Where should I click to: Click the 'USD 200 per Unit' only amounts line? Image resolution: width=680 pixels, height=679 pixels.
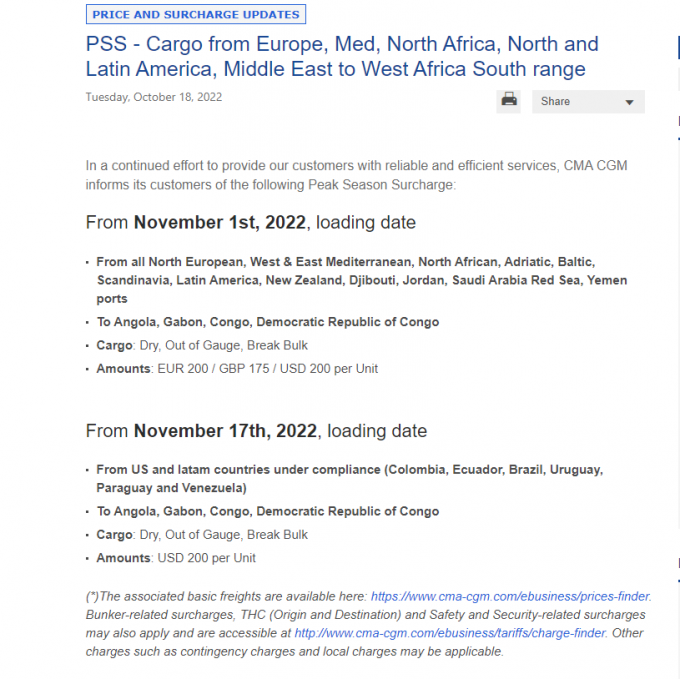(x=176, y=558)
